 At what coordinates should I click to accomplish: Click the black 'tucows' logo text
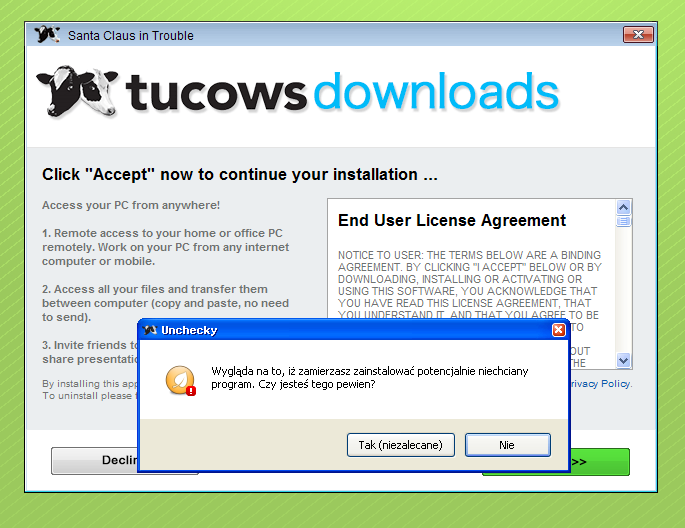217,92
